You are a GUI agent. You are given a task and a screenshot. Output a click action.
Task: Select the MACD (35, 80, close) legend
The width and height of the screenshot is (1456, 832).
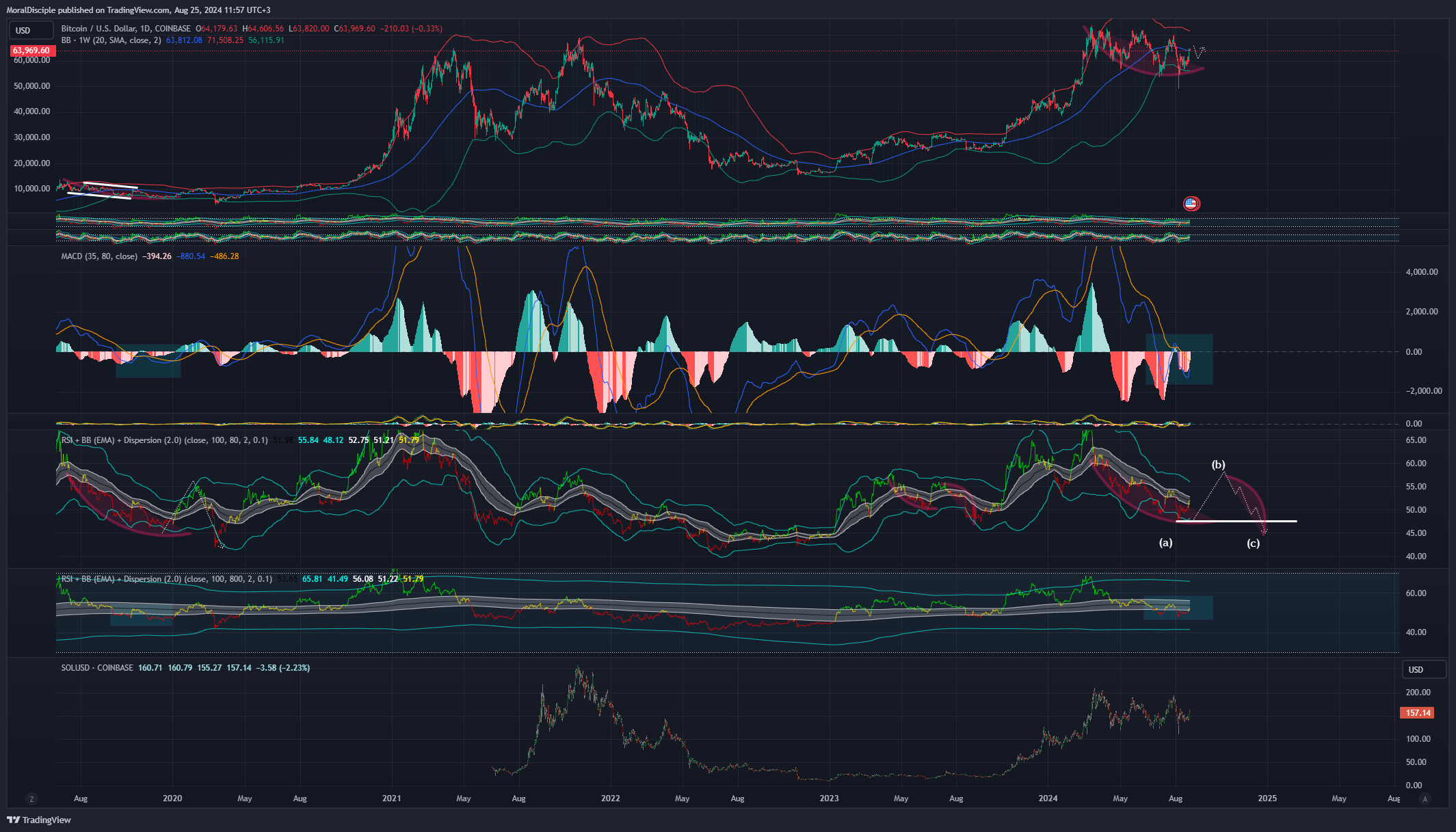(x=99, y=256)
